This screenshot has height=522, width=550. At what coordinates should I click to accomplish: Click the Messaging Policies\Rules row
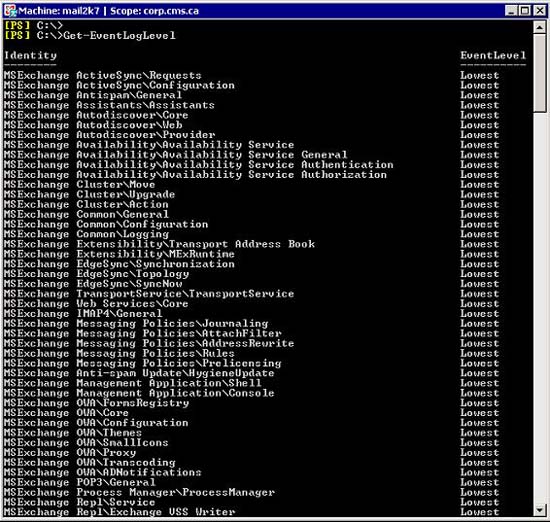pos(251,353)
